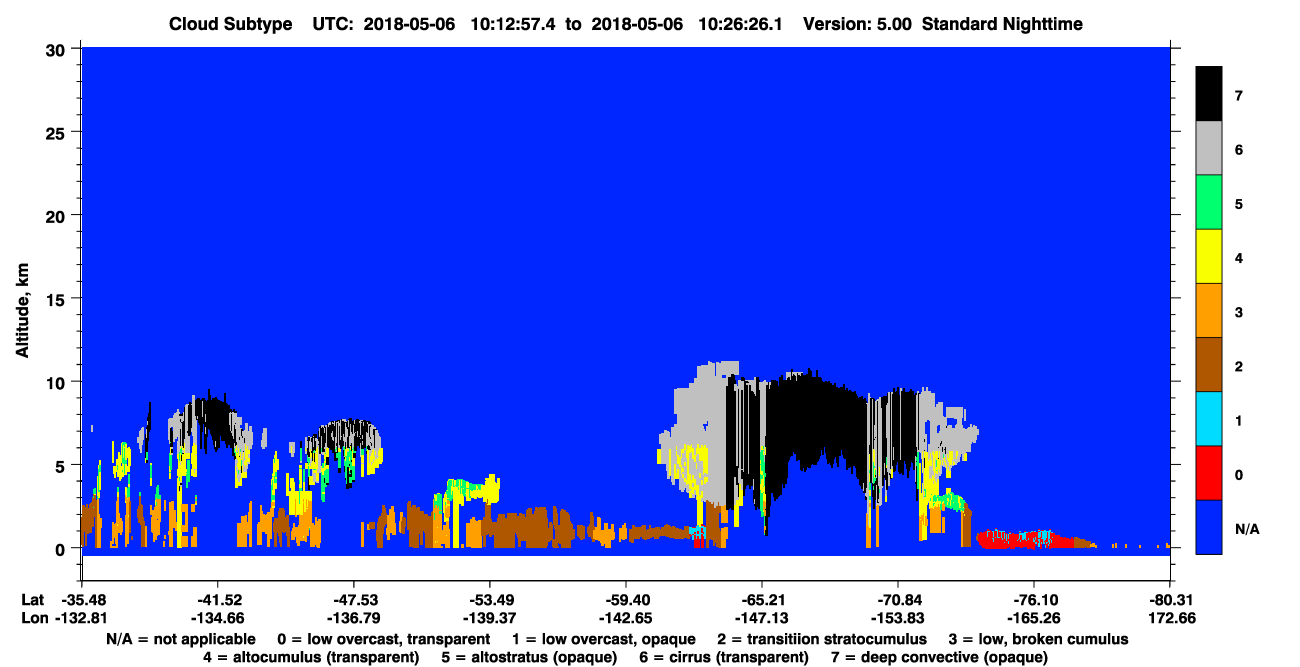This screenshot has height=667, width=1300.
Task: Pick the cyan legend swatch for class 1
Action: (x=1209, y=419)
